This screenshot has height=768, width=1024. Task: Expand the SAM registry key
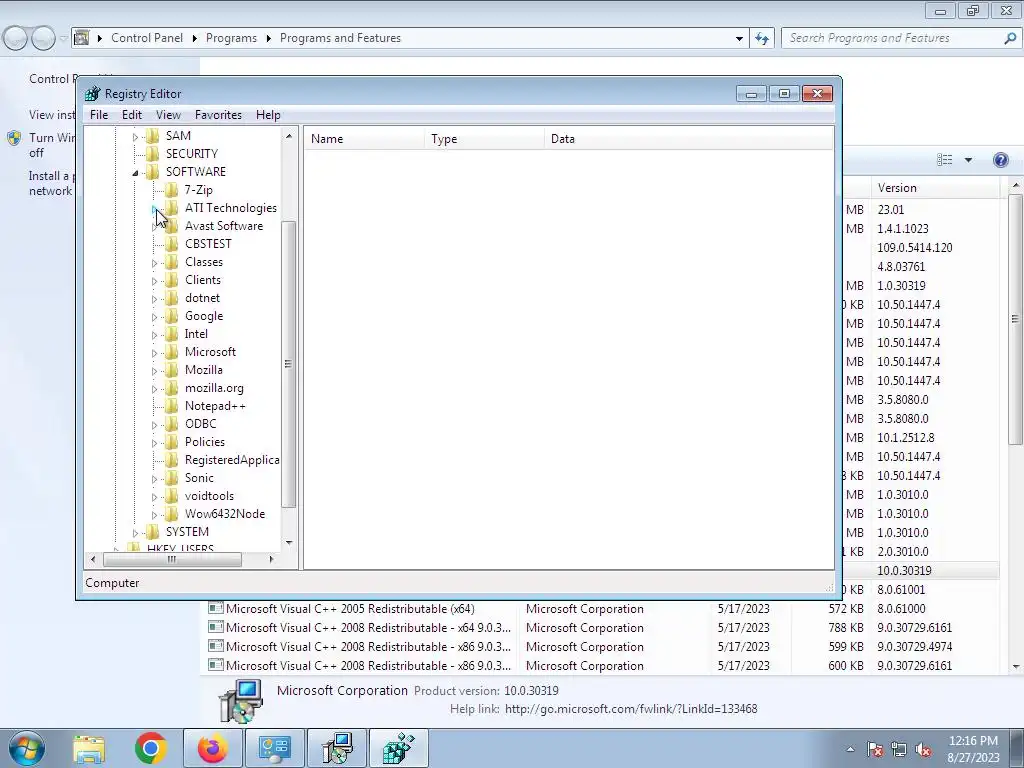(x=135, y=136)
